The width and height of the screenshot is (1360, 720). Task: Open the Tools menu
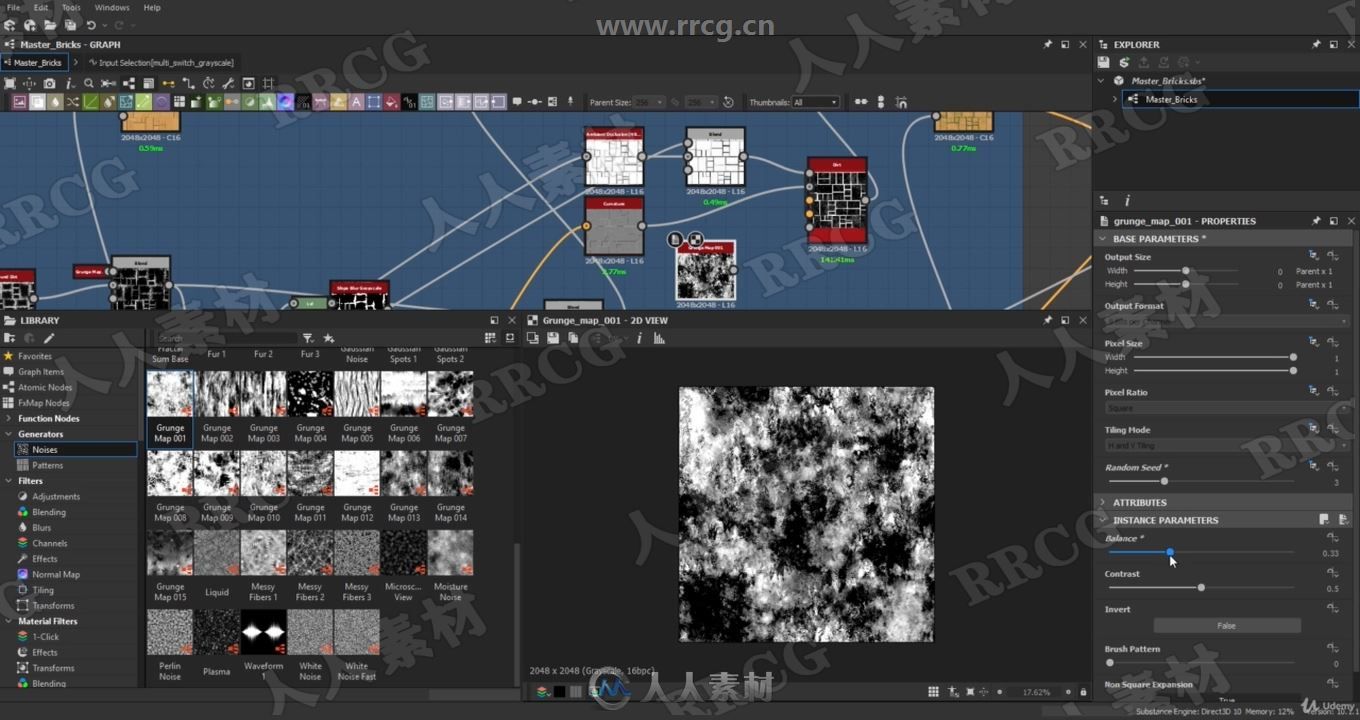click(72, 7)
